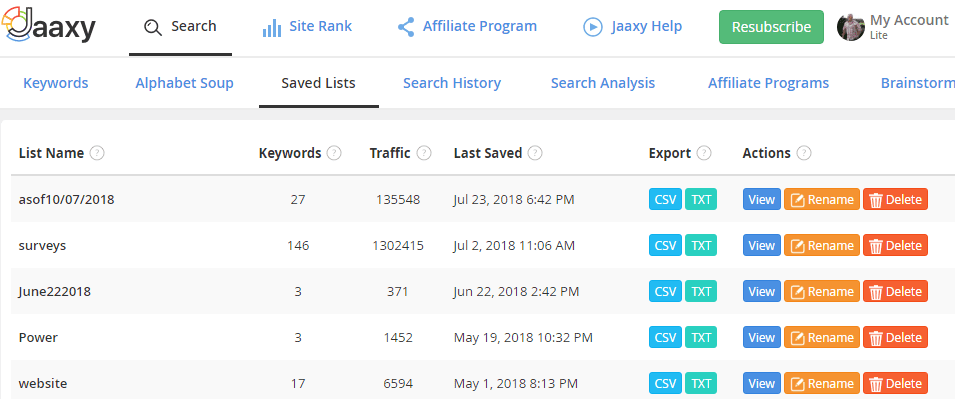Open Site Rank bar chart icon
Viewport: 955px width, 399px height.
coord(272,27)
